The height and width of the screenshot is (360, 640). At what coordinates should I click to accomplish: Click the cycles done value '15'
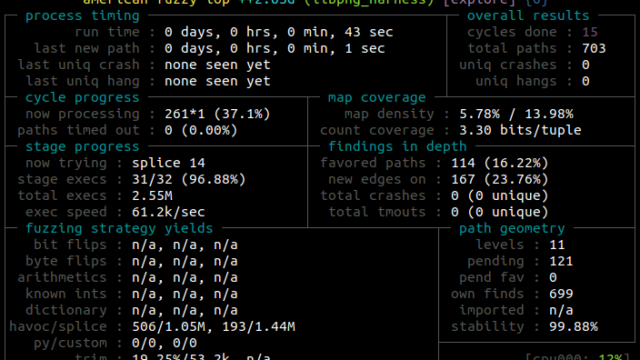pyautogui.click(x=590, y=32)
